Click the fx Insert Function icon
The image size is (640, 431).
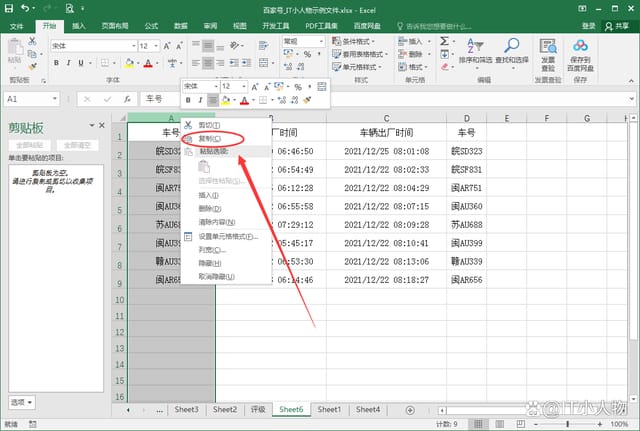coord(127,99)
